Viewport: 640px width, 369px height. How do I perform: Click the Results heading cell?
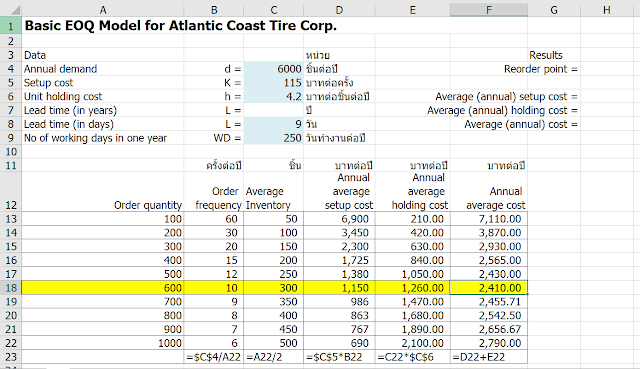coord(546,55)
